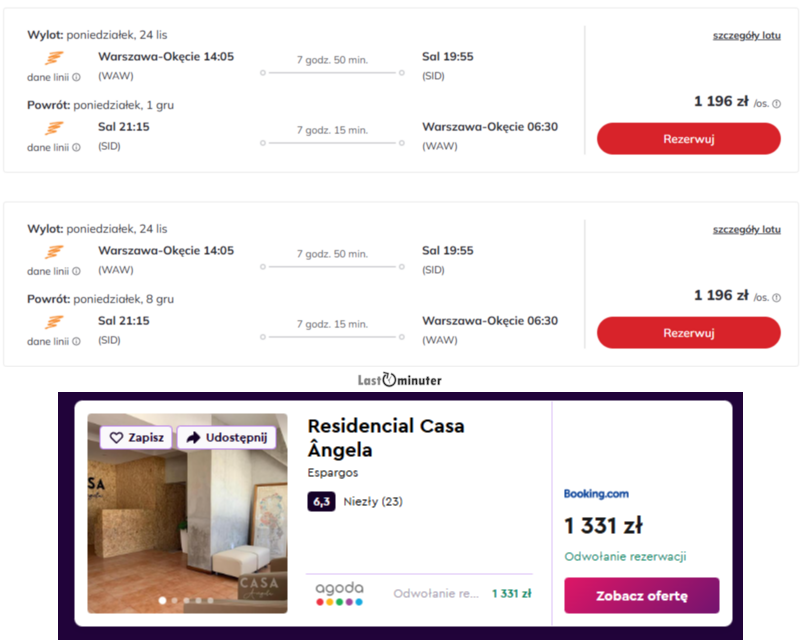Expand 'szczegóły lotu' for the 8 gru return flight
This screenshot has width=800, height=640.
click(746, 229)
